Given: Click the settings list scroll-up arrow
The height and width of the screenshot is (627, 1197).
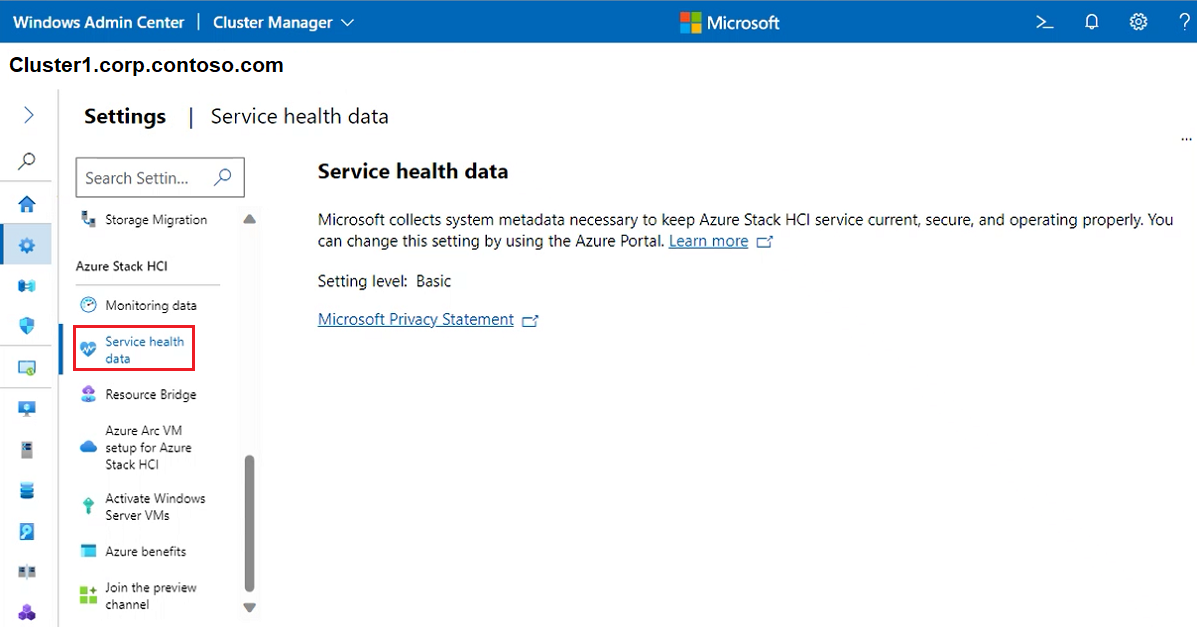Looking at the screenshot, I should [x=249, y=219].
